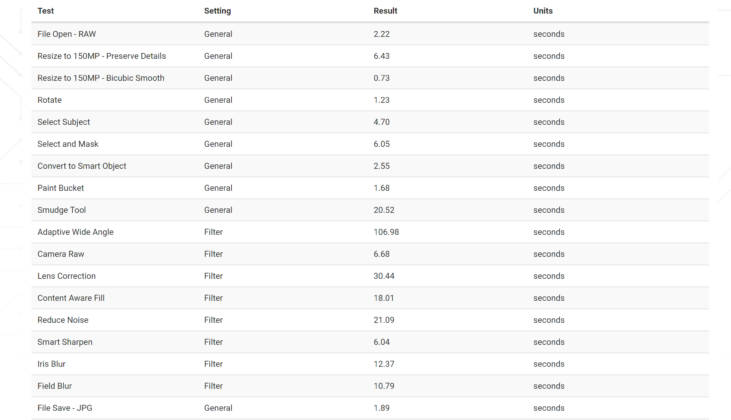Click Resize to 150MP - Preserve Details
Viewport: 731px width, 420px height.
point(101,56)
